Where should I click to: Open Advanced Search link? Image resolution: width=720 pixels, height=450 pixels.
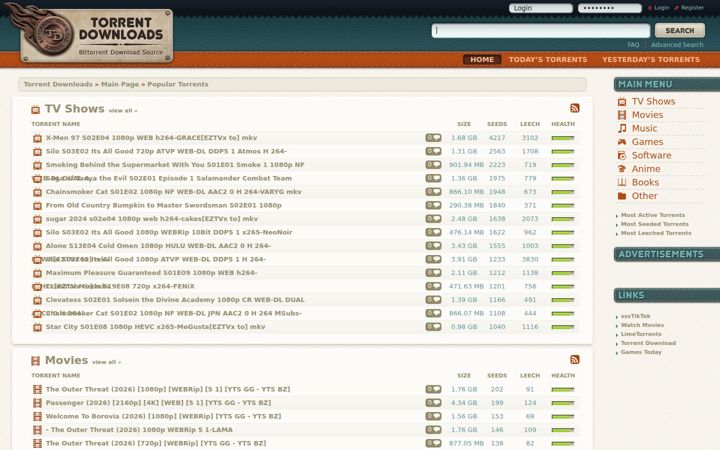tap(677, 45)
